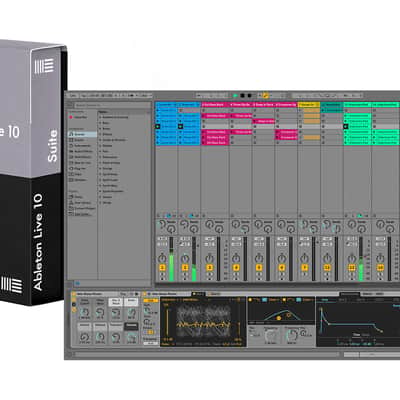Select the yellow track's title header
Screen dimensions: 400x400
tap(309, 105)
